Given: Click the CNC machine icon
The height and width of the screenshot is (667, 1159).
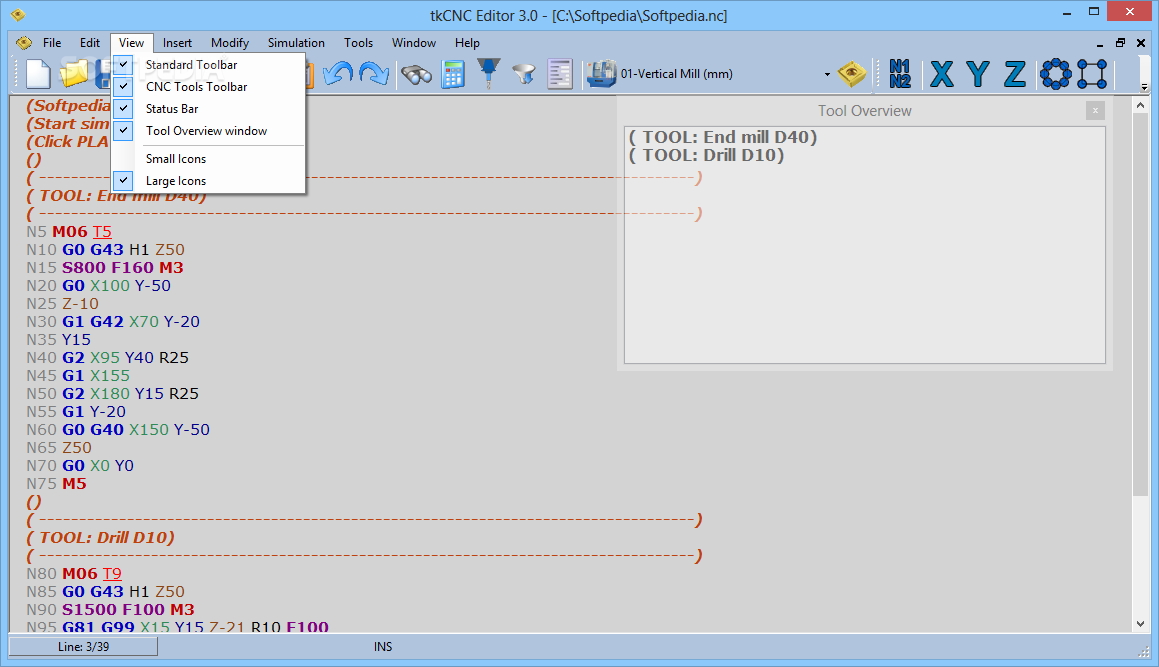Looking at the screenshot, I should (x=601, y=74).
